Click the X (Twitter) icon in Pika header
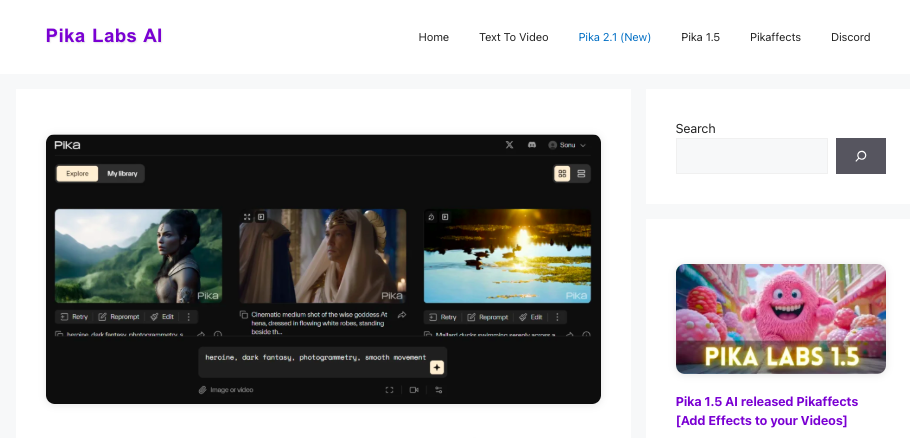 509,145
